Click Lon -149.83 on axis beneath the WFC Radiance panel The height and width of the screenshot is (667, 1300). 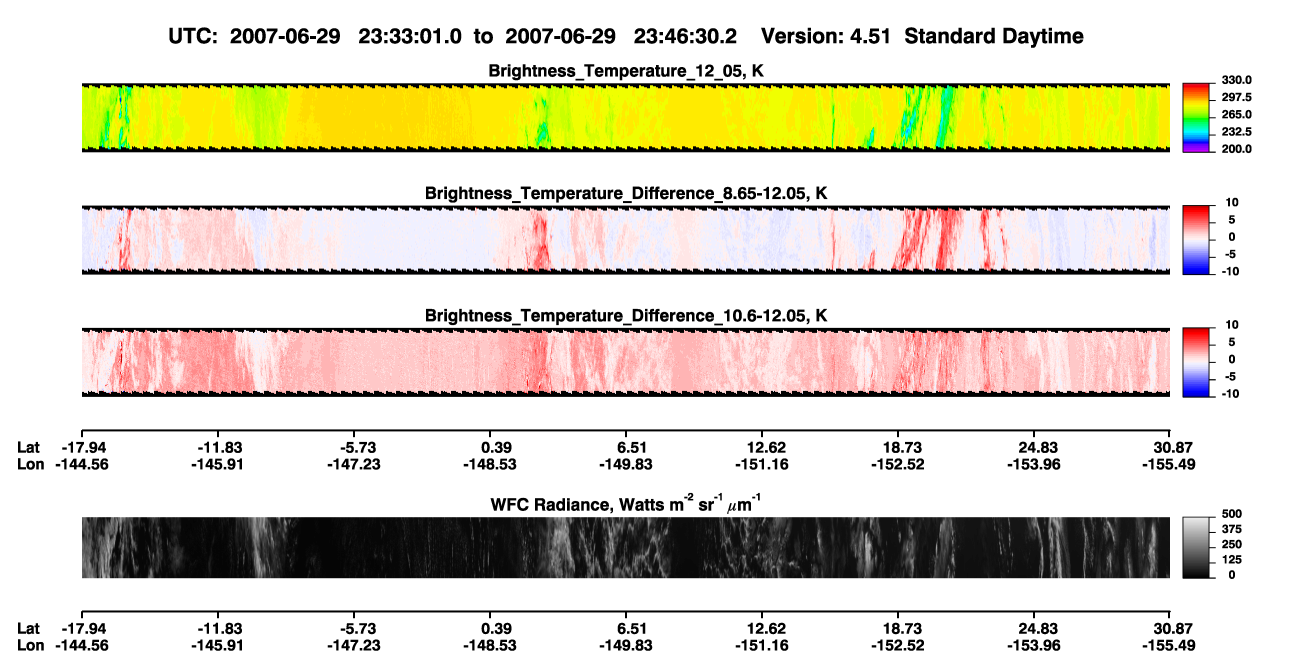click(x=626, y=645)
